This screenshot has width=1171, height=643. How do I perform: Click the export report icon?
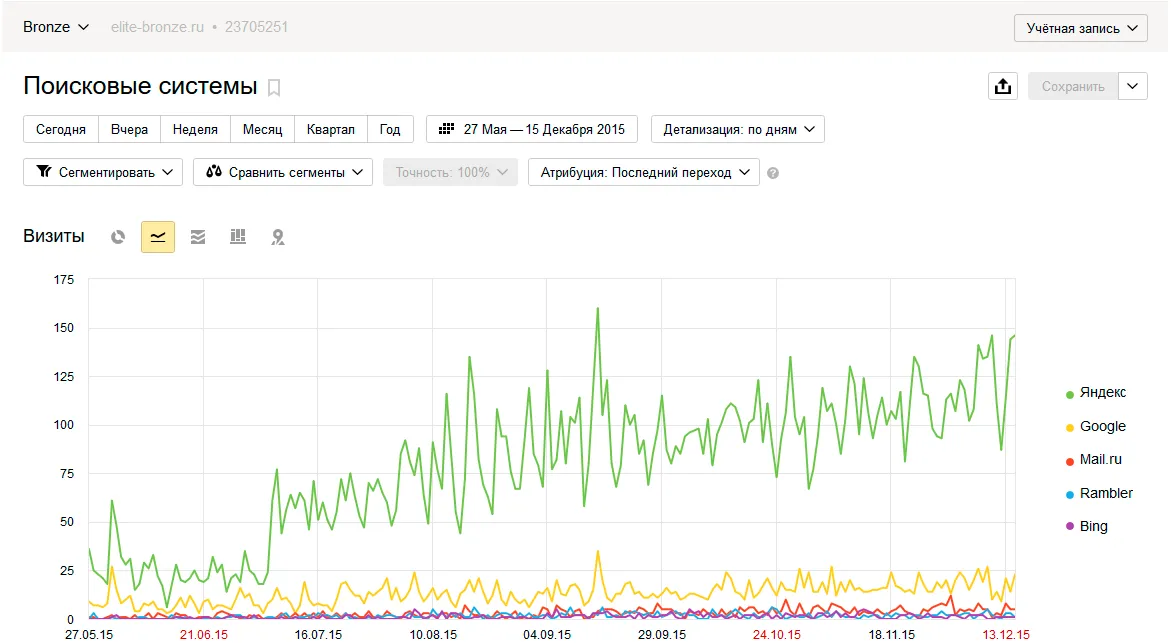[x=1003, y=87]
